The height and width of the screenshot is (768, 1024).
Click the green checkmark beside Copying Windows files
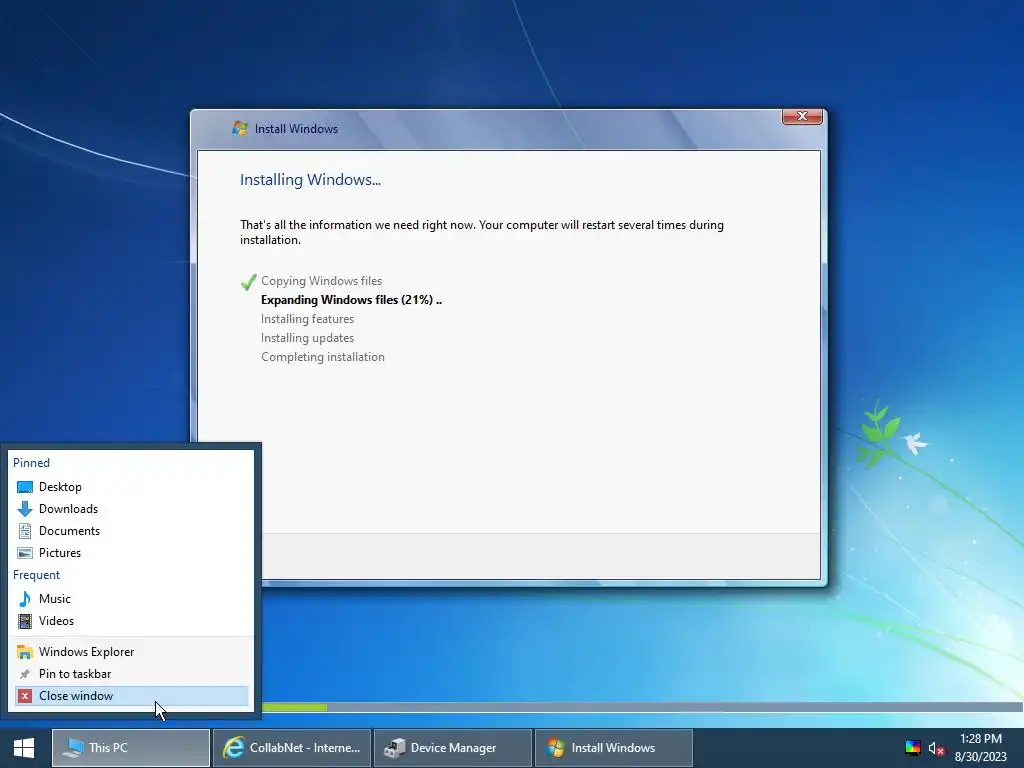click(x=248, y=281)
